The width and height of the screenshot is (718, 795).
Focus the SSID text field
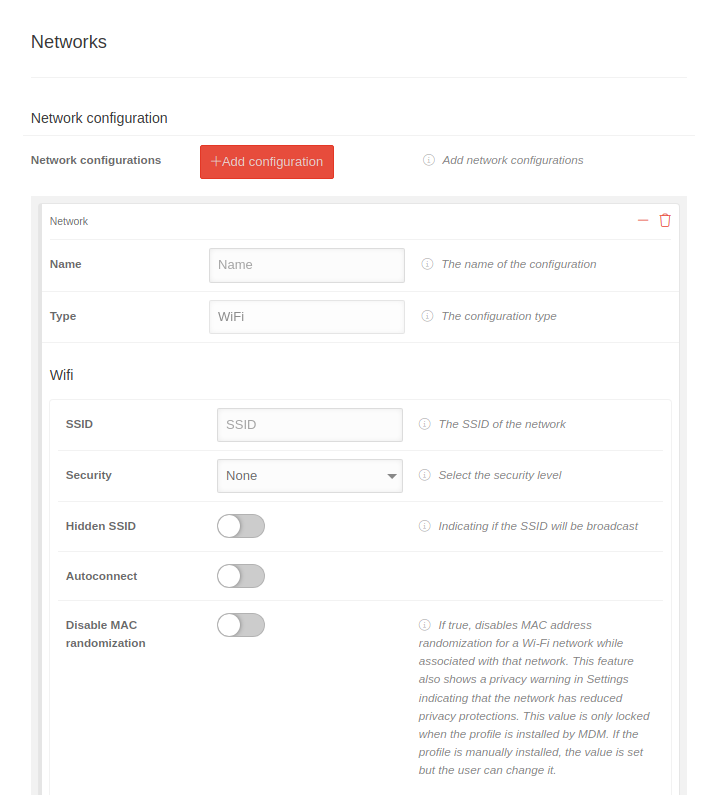pyautogui.click(x=309, y=425)
